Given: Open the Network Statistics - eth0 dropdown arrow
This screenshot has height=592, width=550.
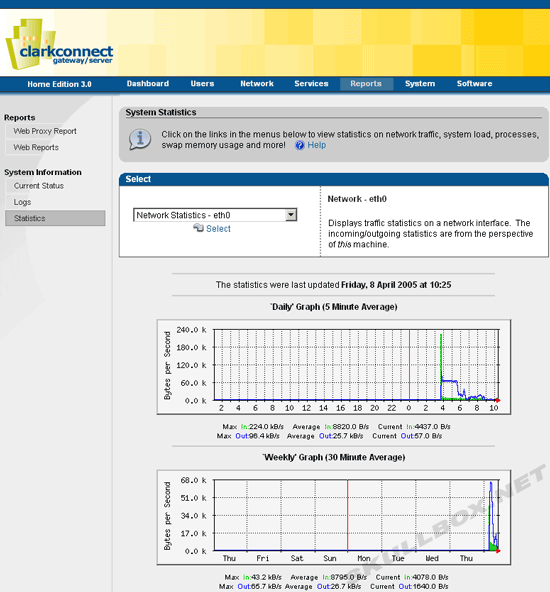Looking at the screenshot, I should (x=291, y=215).
